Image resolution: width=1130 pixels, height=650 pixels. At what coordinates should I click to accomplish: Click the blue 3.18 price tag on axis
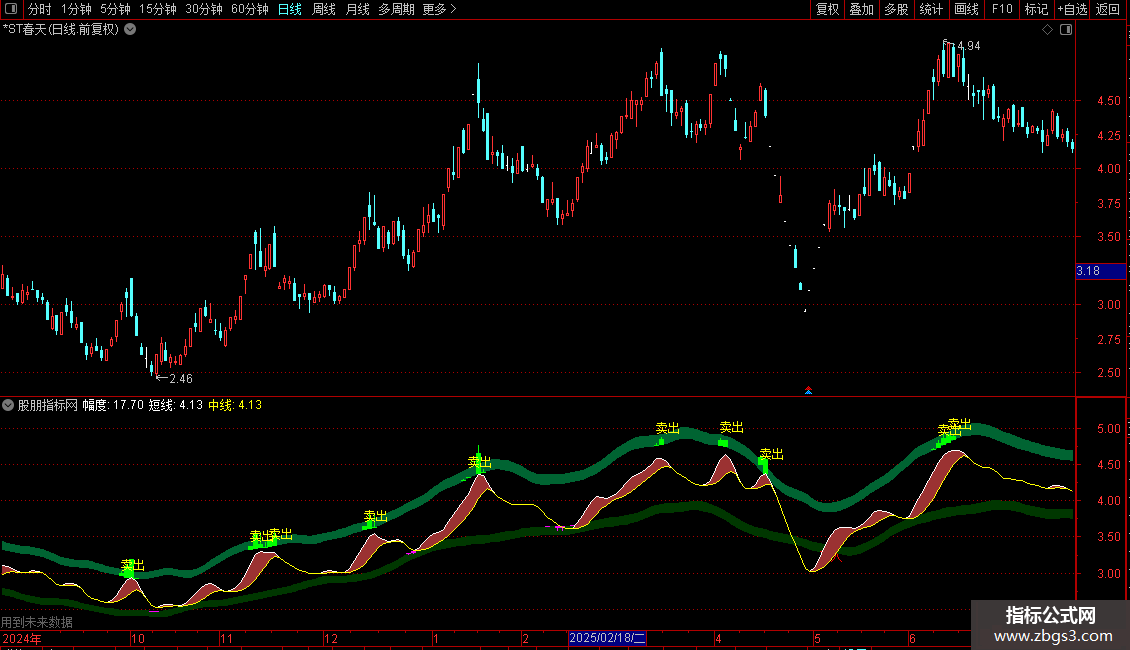click(1100, 271)
